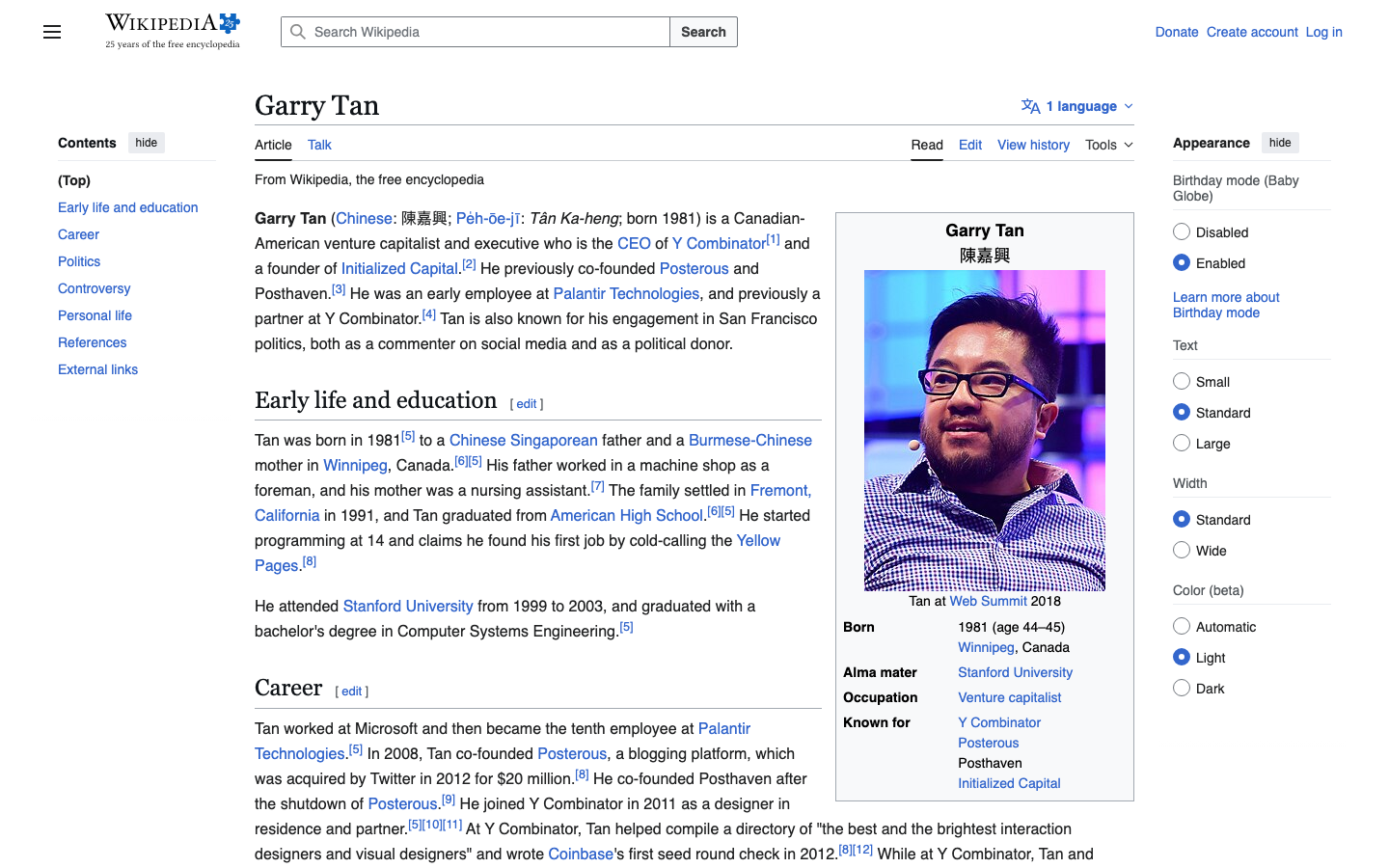
Task: Open Yellow Pages link
Action: (x=758, y=540)
